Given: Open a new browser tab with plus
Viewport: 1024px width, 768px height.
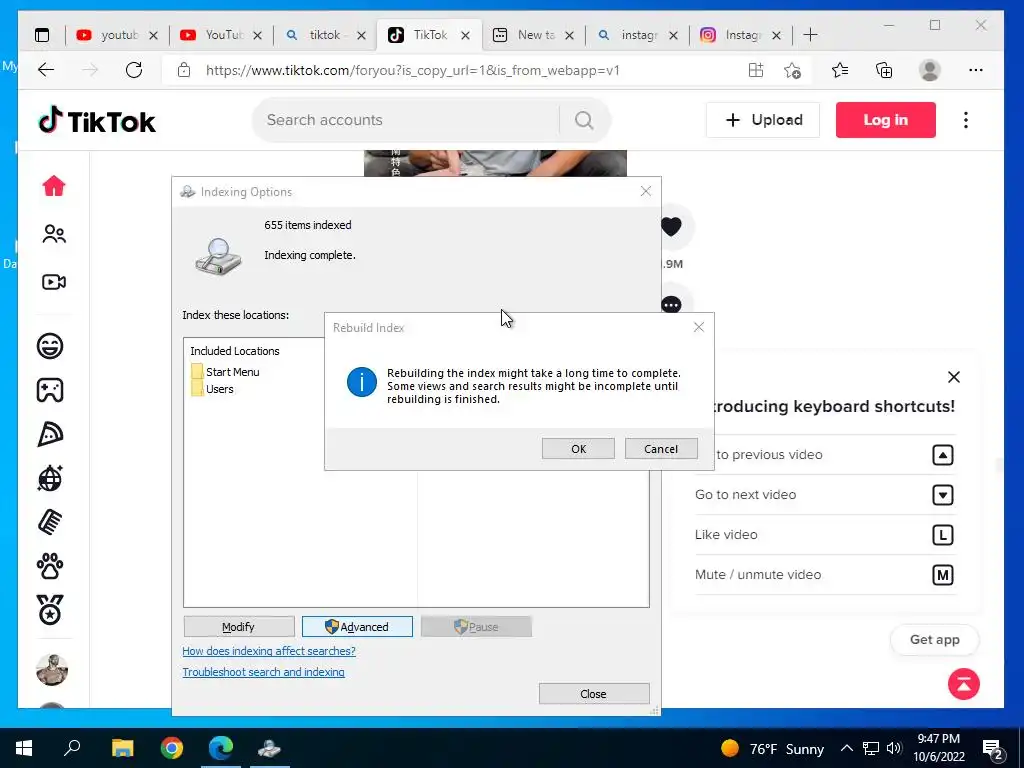Looking at the screenshot, I should coord(810,35).
